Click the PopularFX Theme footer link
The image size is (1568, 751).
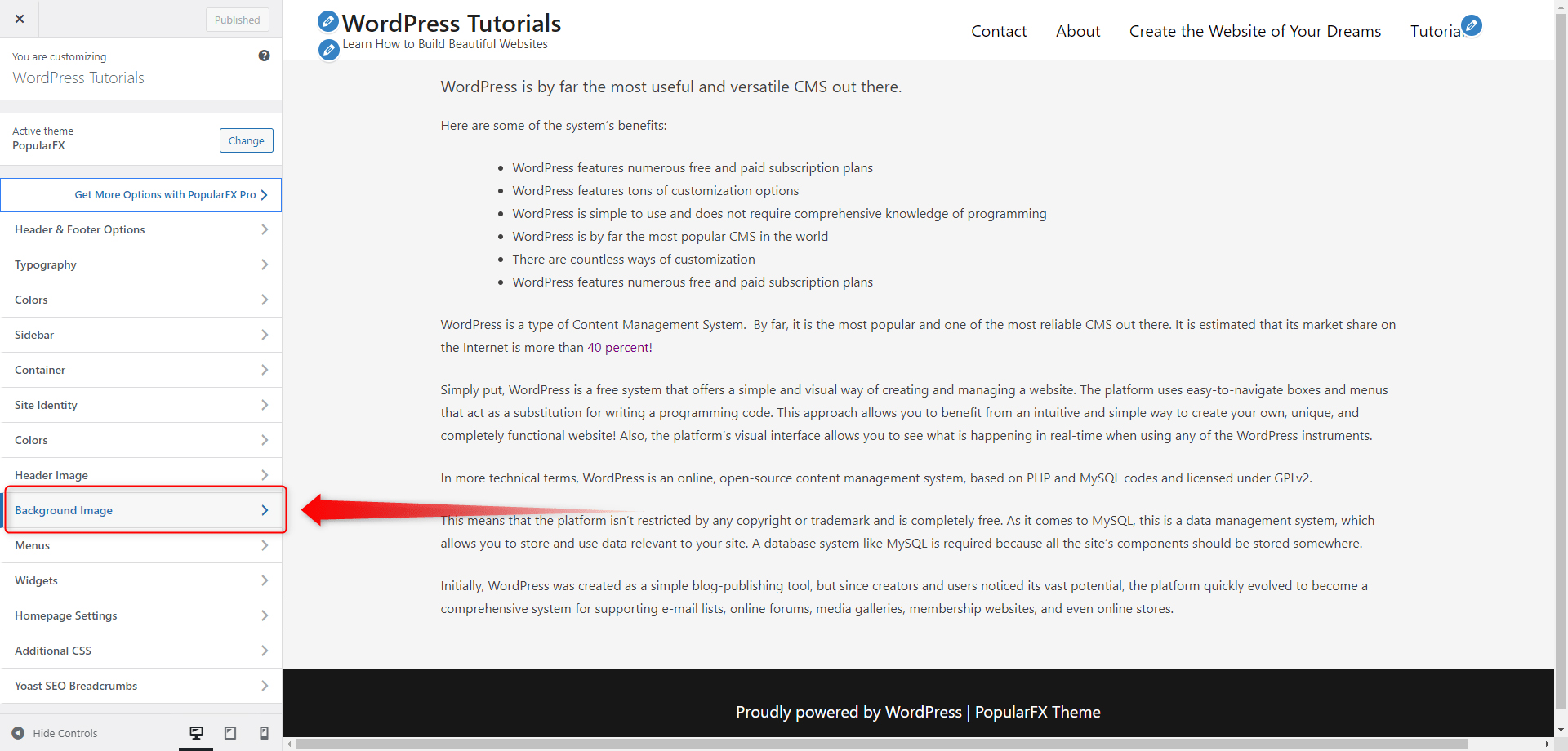pos(1038,712)
